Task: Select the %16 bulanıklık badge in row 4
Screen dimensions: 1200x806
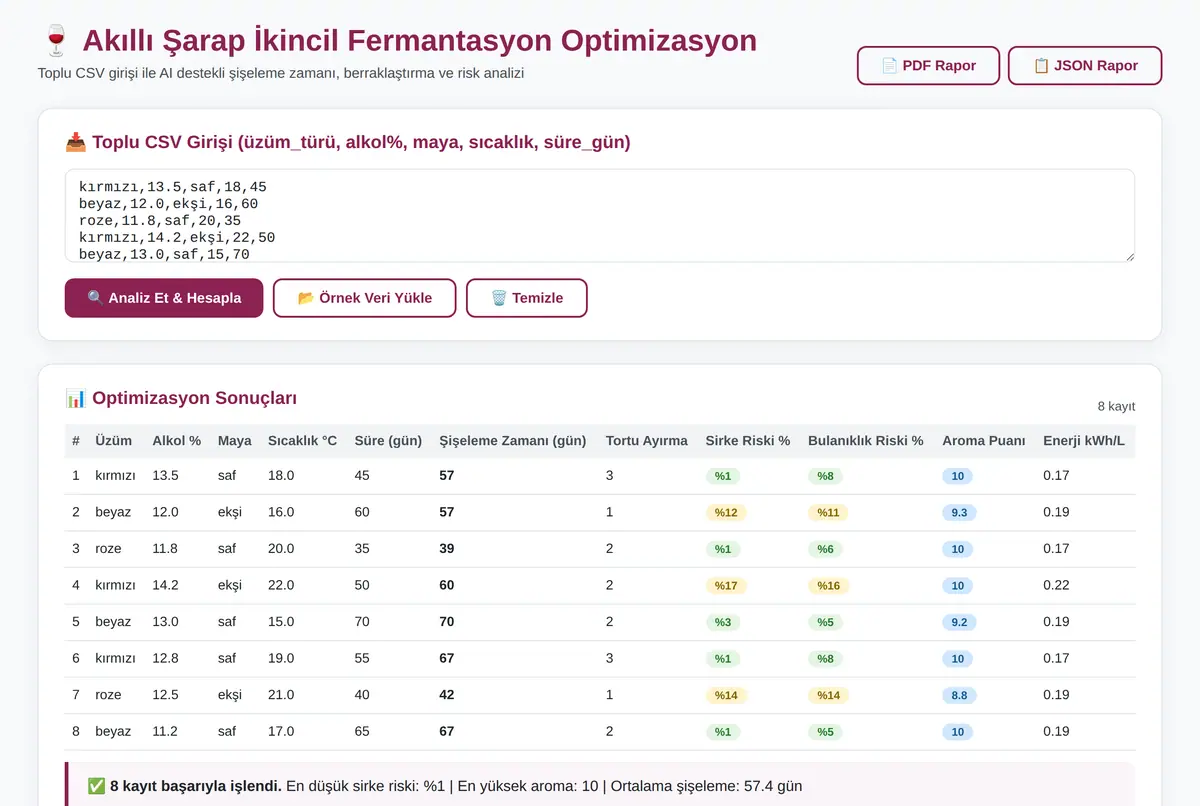Action: (828, 585)
